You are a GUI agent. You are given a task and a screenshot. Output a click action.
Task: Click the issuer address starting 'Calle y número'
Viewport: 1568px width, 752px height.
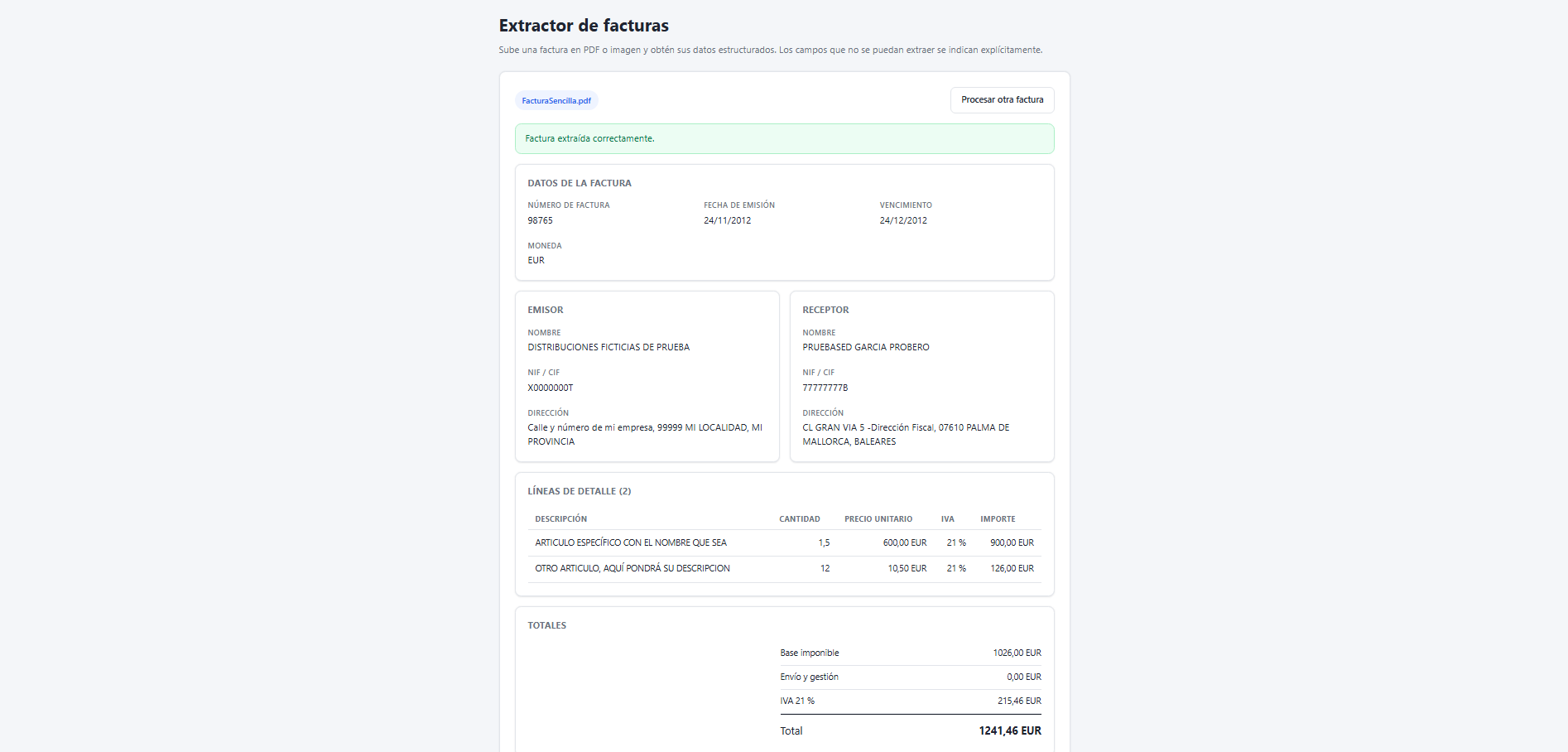645,435
